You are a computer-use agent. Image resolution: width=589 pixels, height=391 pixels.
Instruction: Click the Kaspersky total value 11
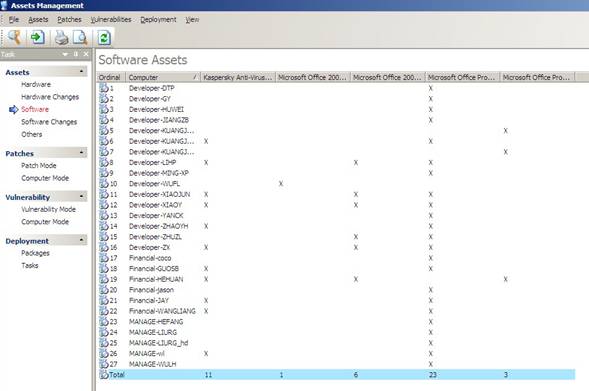pos(208,374)
